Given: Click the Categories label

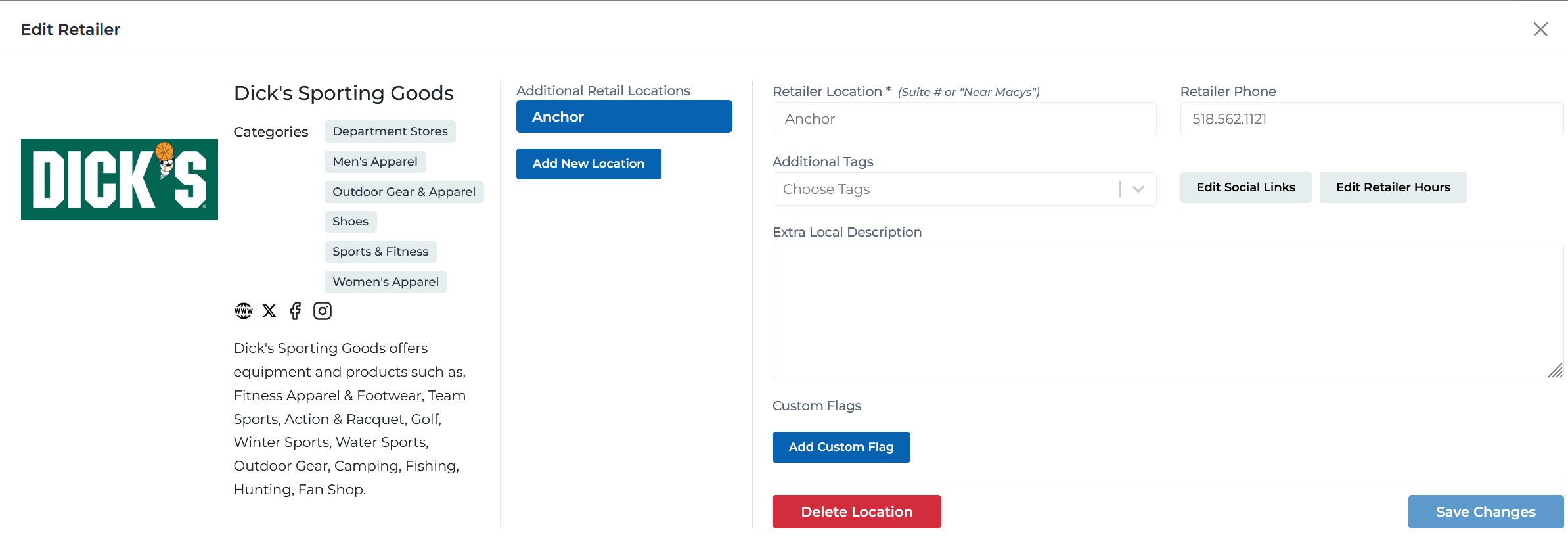Looking at the screenshot, I should pos(271,132).
